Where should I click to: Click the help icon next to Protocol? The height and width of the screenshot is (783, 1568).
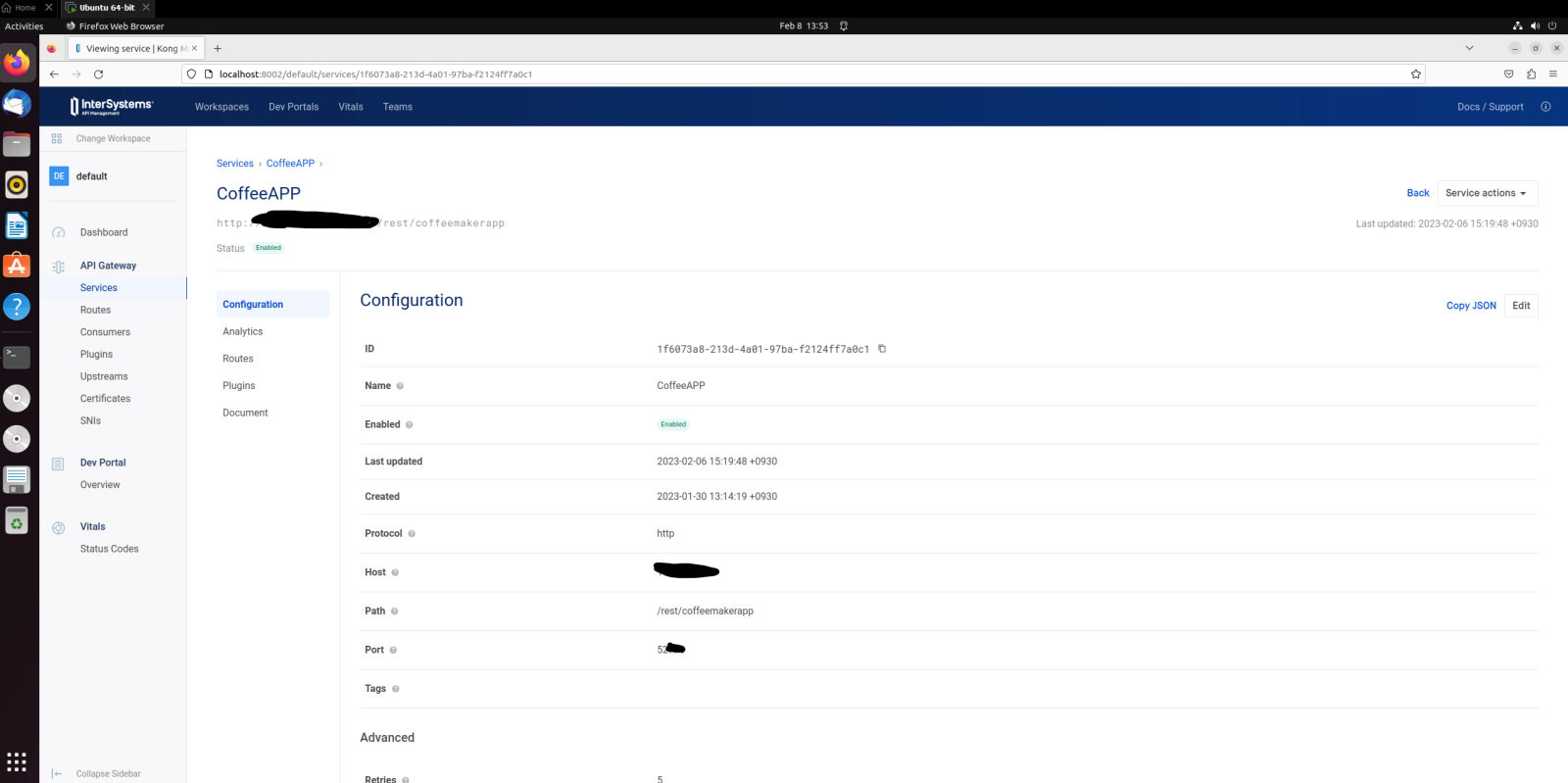coord(412,534)
